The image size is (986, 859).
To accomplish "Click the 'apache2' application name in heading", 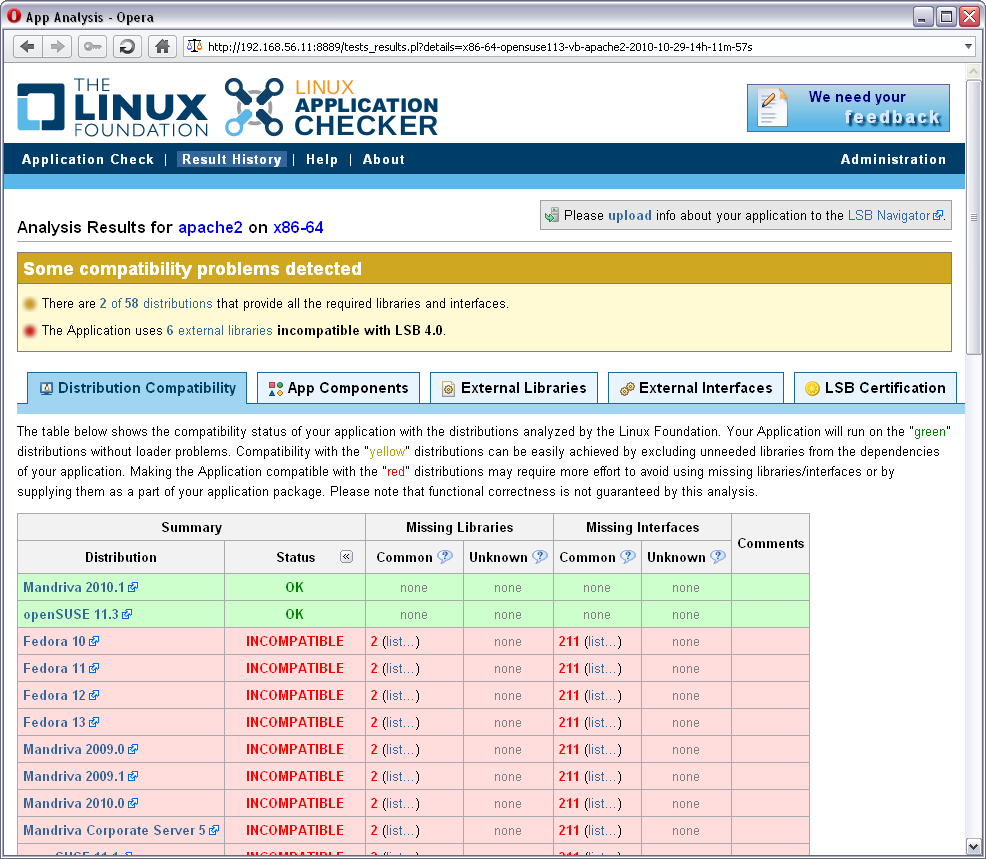I will (210, 227).
